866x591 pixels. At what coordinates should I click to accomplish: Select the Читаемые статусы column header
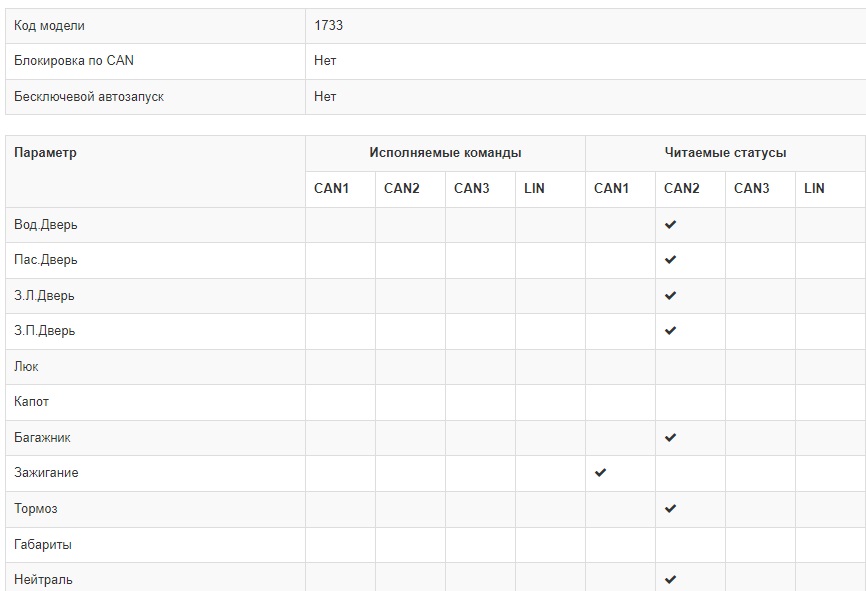pyautogui.click(x=725, y=153)
